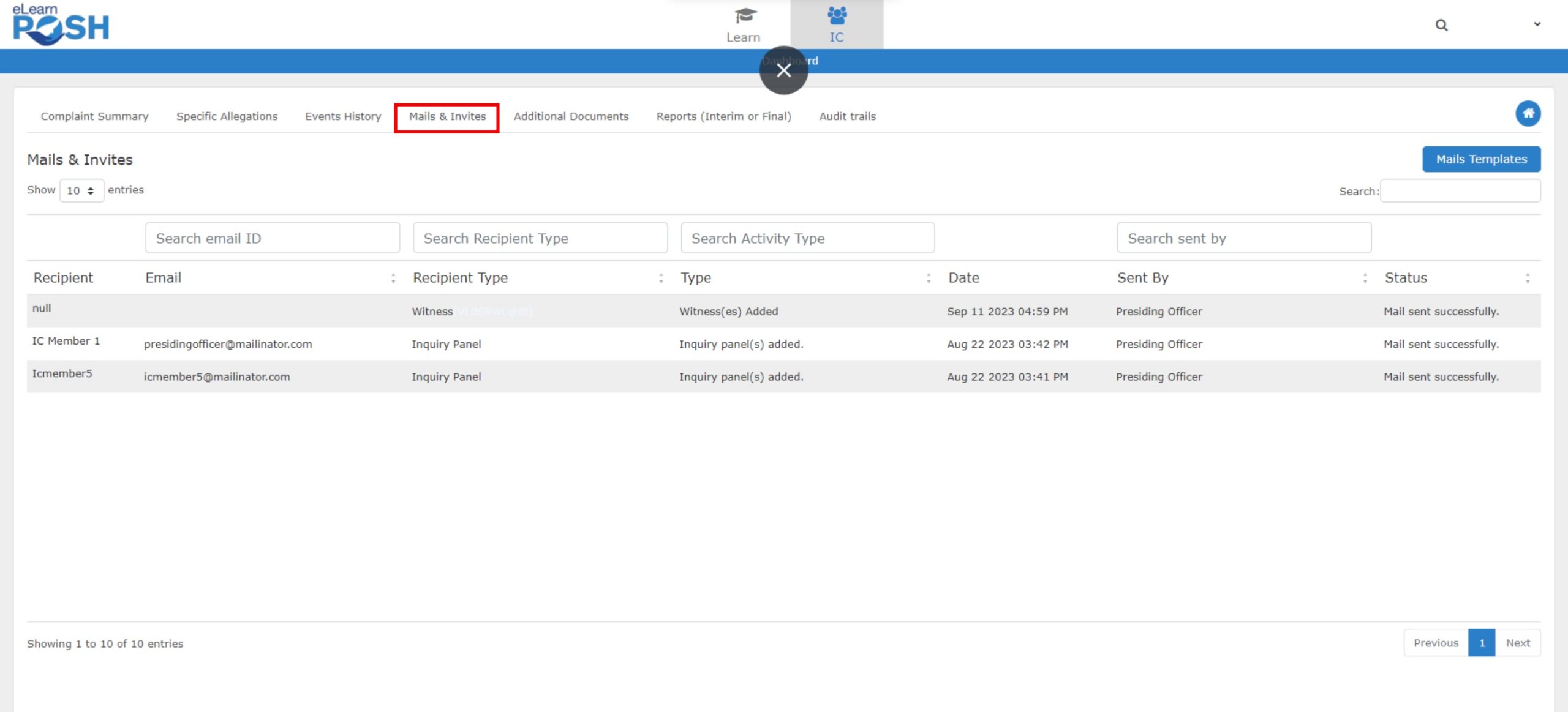Sort by Recipient Type column arrows

click(661, 279)
